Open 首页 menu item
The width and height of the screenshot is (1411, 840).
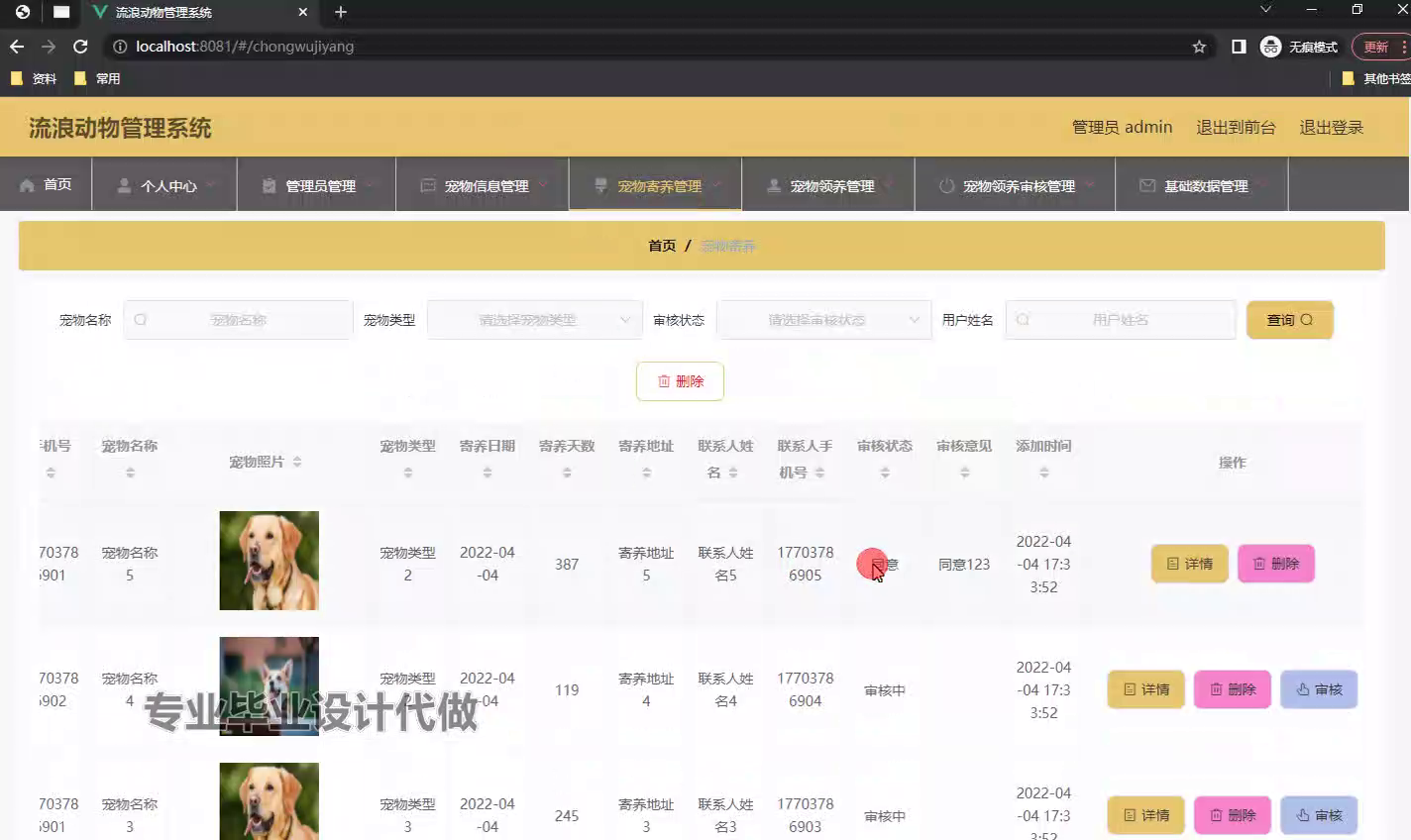pos(47,184)
